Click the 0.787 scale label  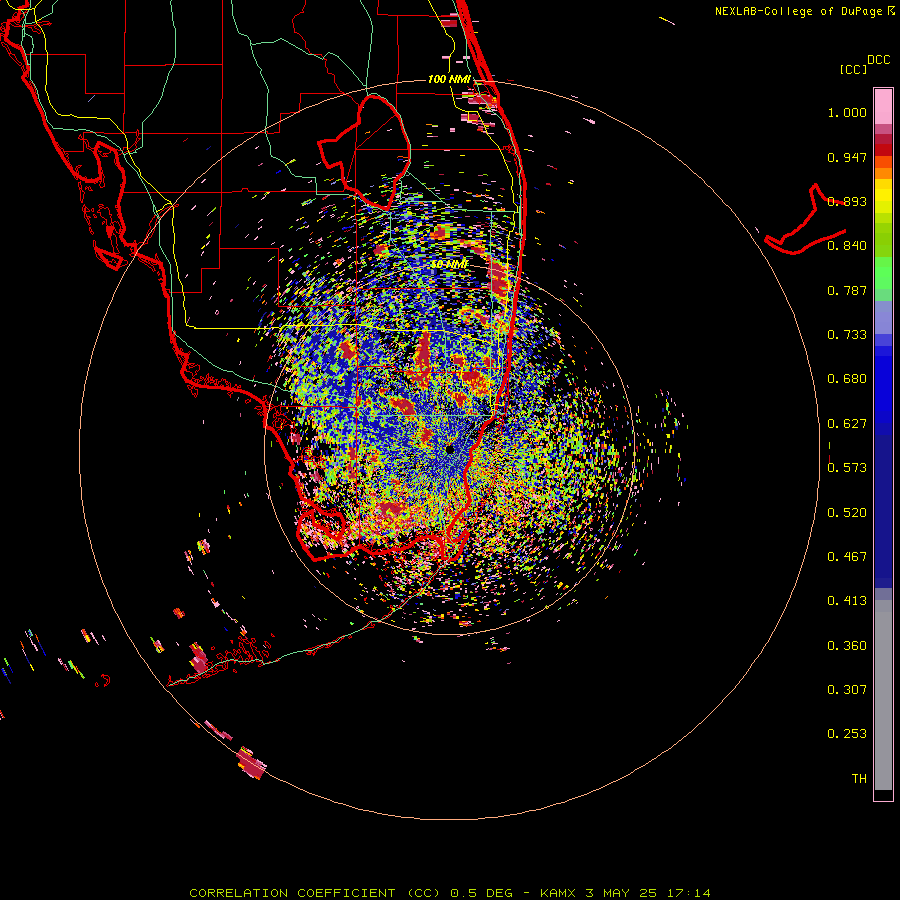coord(847,290)
